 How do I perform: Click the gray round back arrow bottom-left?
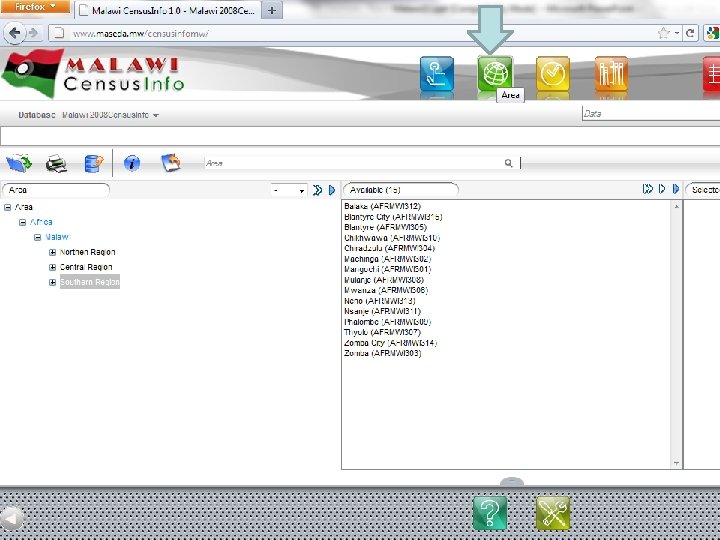[x=11, y=518]
